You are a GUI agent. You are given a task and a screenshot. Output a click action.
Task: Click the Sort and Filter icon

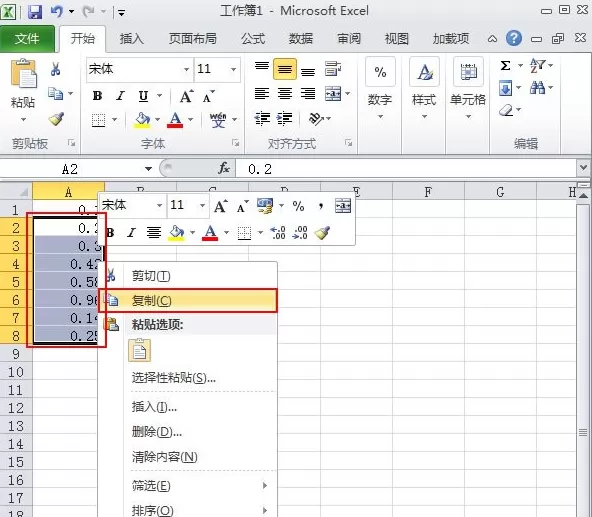pyautogui.click(x=537, y=65)
